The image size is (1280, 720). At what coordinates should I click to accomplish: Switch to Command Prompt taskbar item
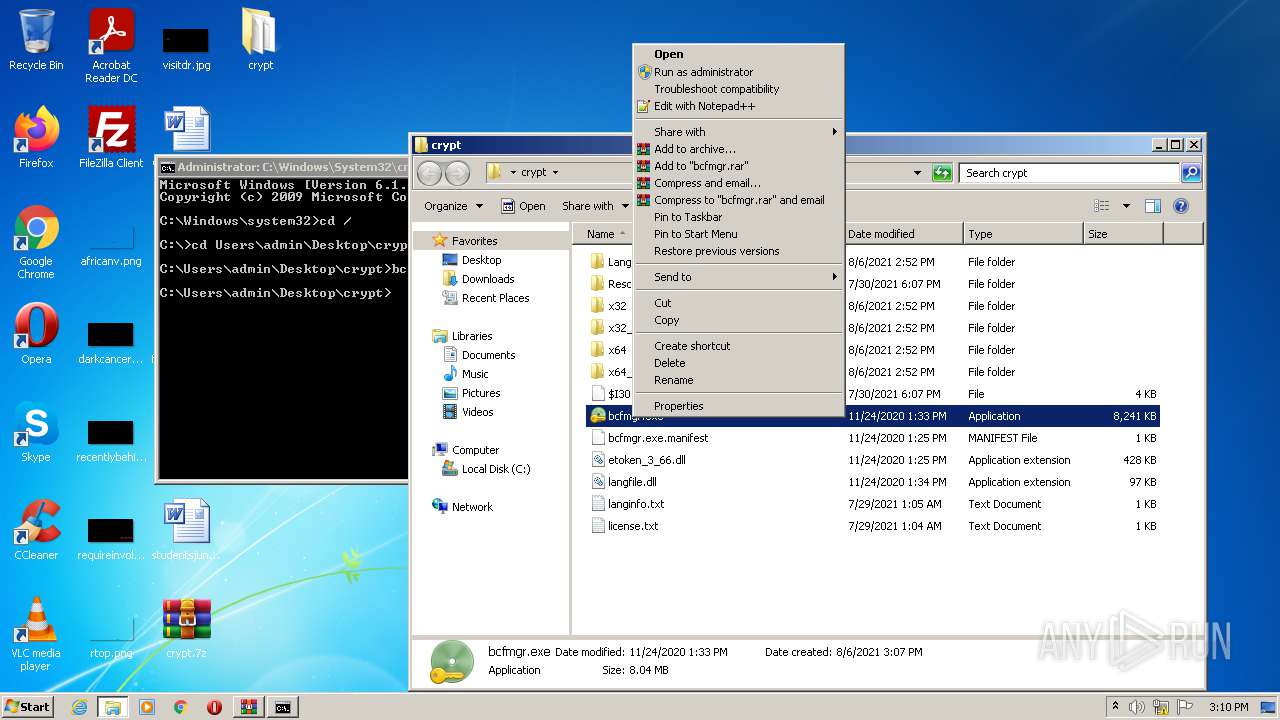(283, 707)
